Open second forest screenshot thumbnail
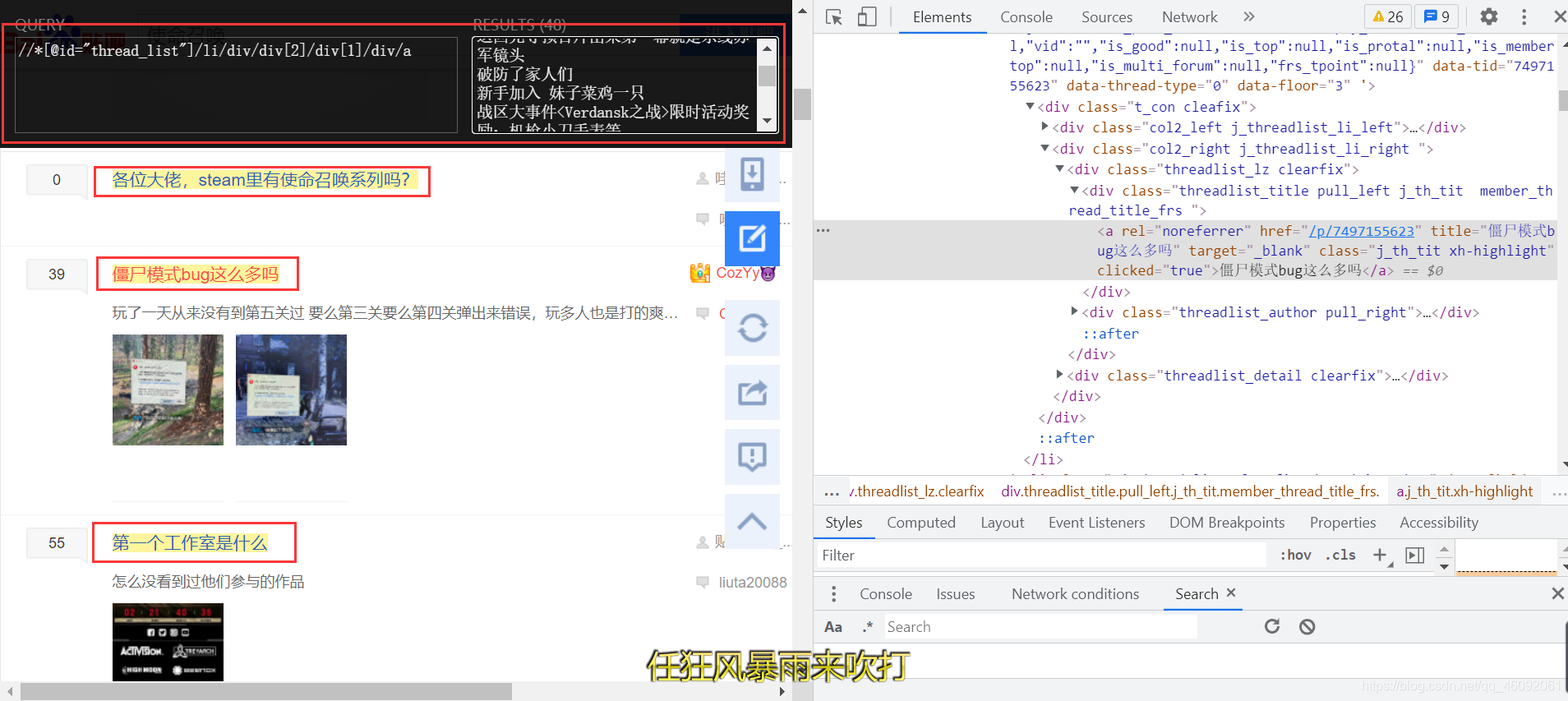Image resolution: width=1568 pixels, height=701 pixels. tap(291, 390)
